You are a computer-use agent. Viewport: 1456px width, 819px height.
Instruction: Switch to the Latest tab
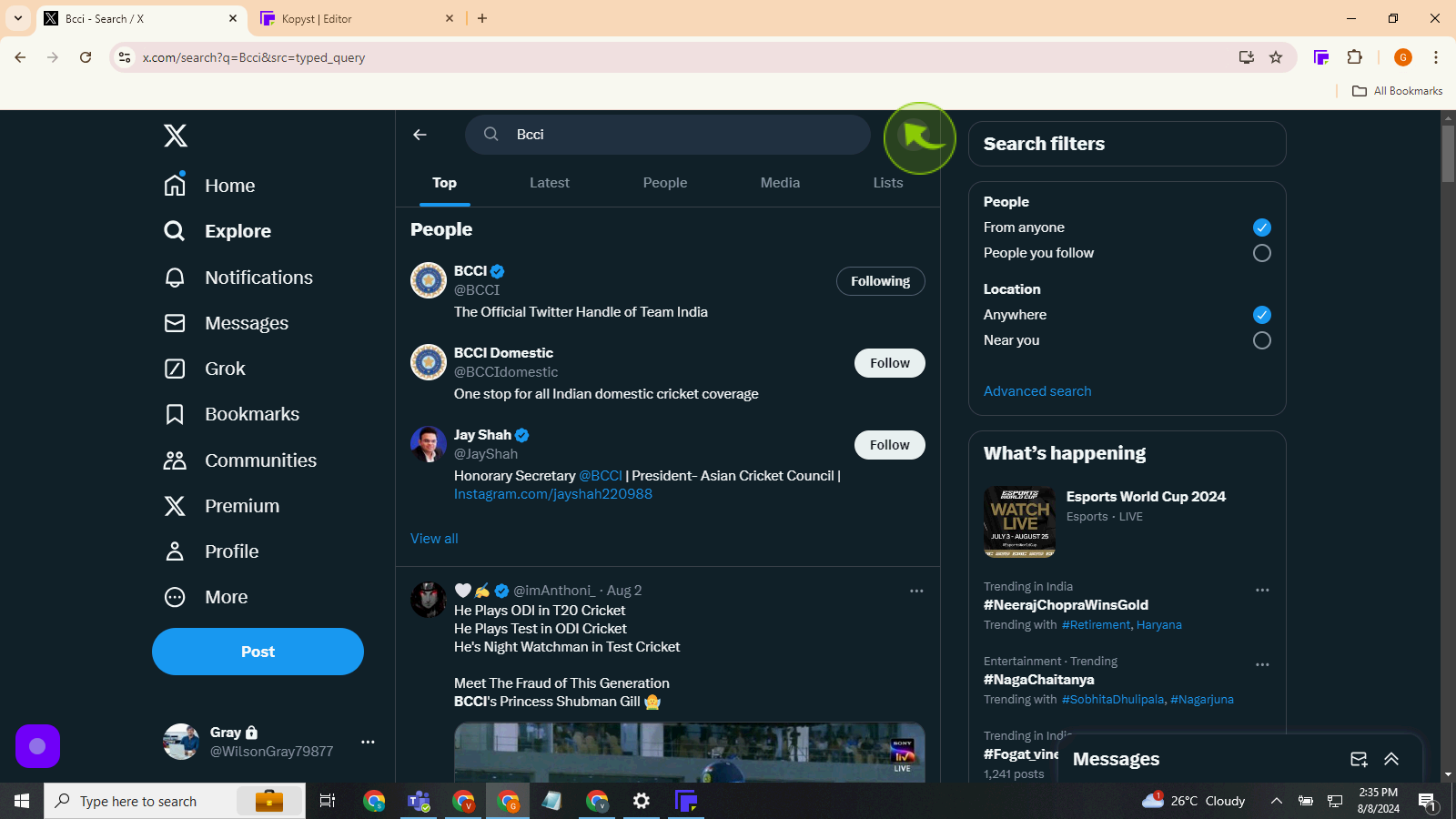pyautogui.click(x=550, y=183)
